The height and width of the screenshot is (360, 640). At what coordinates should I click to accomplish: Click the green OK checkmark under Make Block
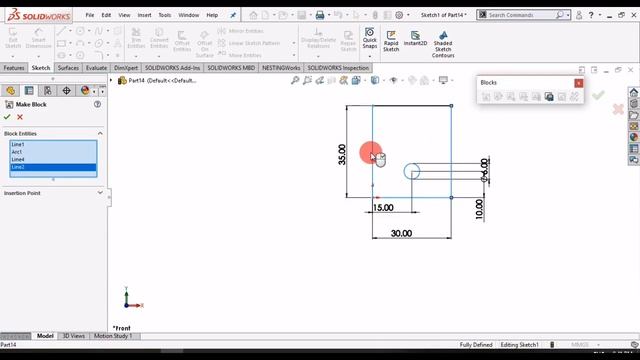point(7,117)
